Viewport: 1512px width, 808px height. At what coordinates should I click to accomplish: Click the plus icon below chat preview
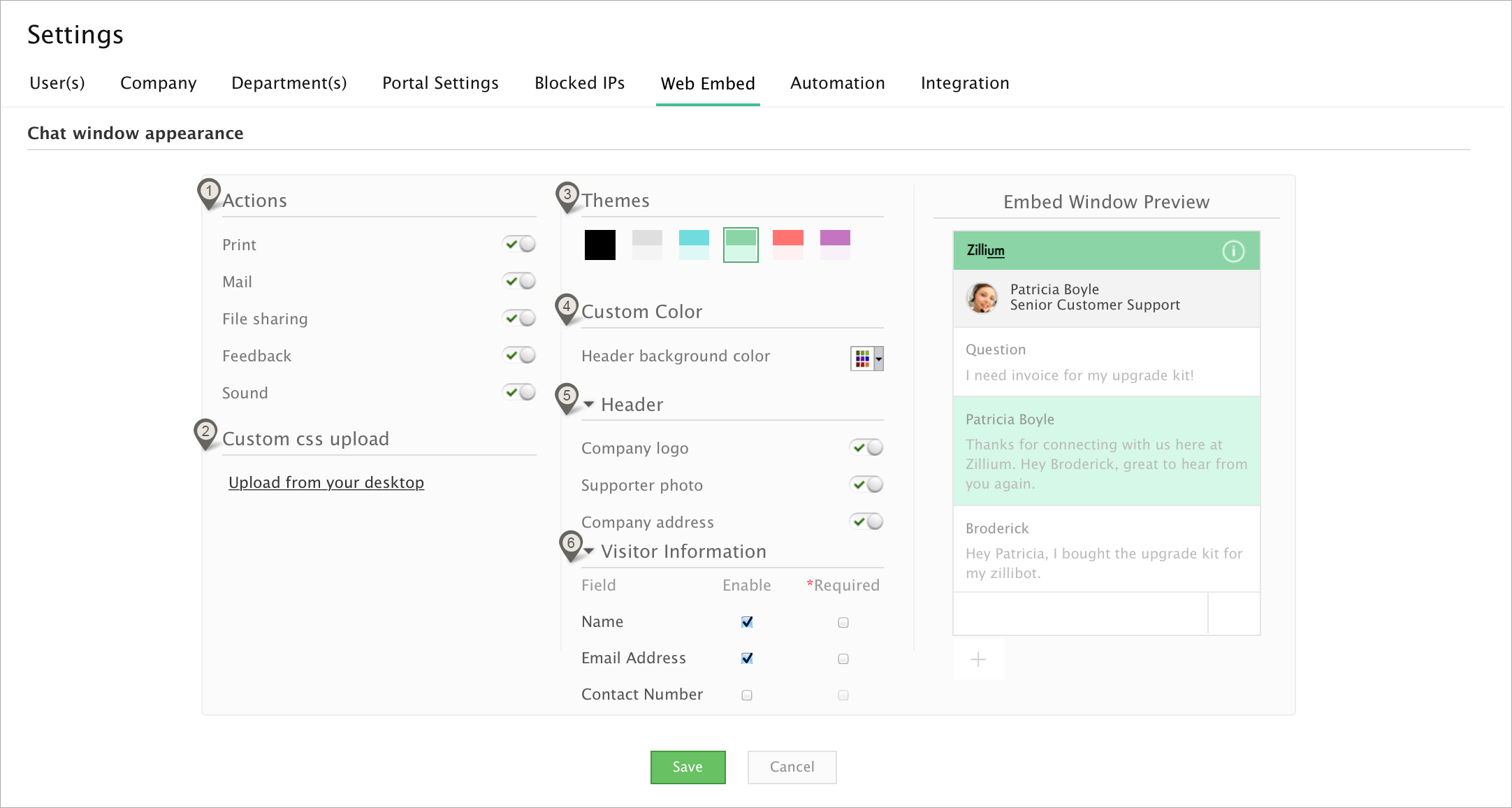tap(978, 659)
